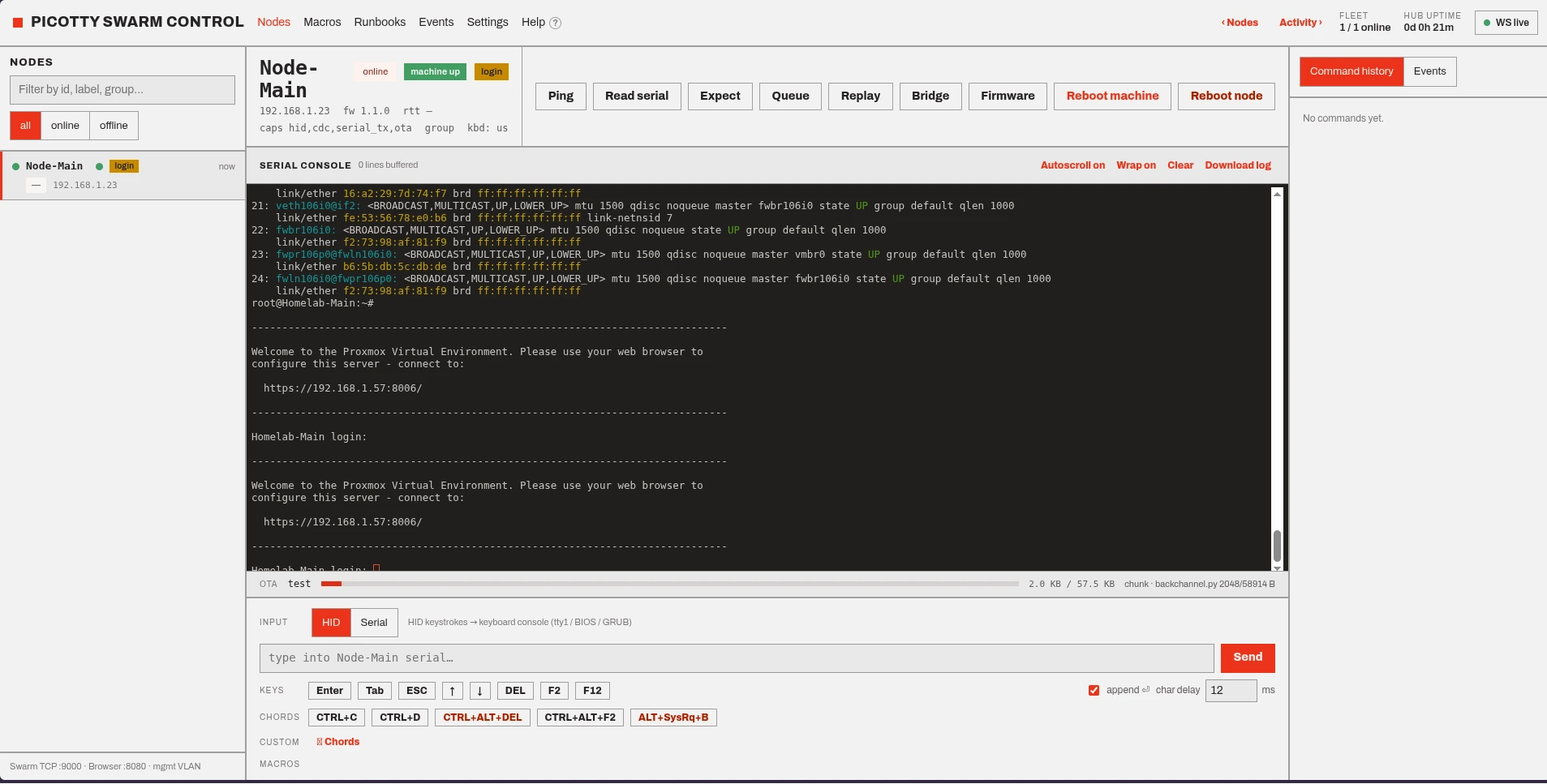Image resolution: width=1547 pixels, height=784 pixels.
Task: Open the Help question-mark icon
Action: click(556, 23)
